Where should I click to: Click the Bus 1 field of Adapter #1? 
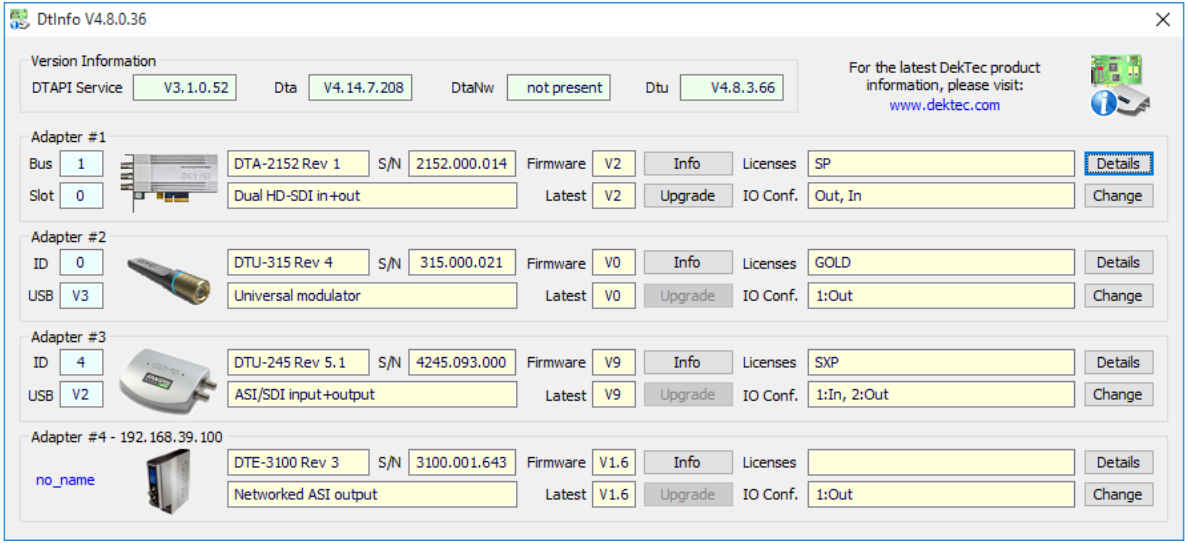coord(81,164)
